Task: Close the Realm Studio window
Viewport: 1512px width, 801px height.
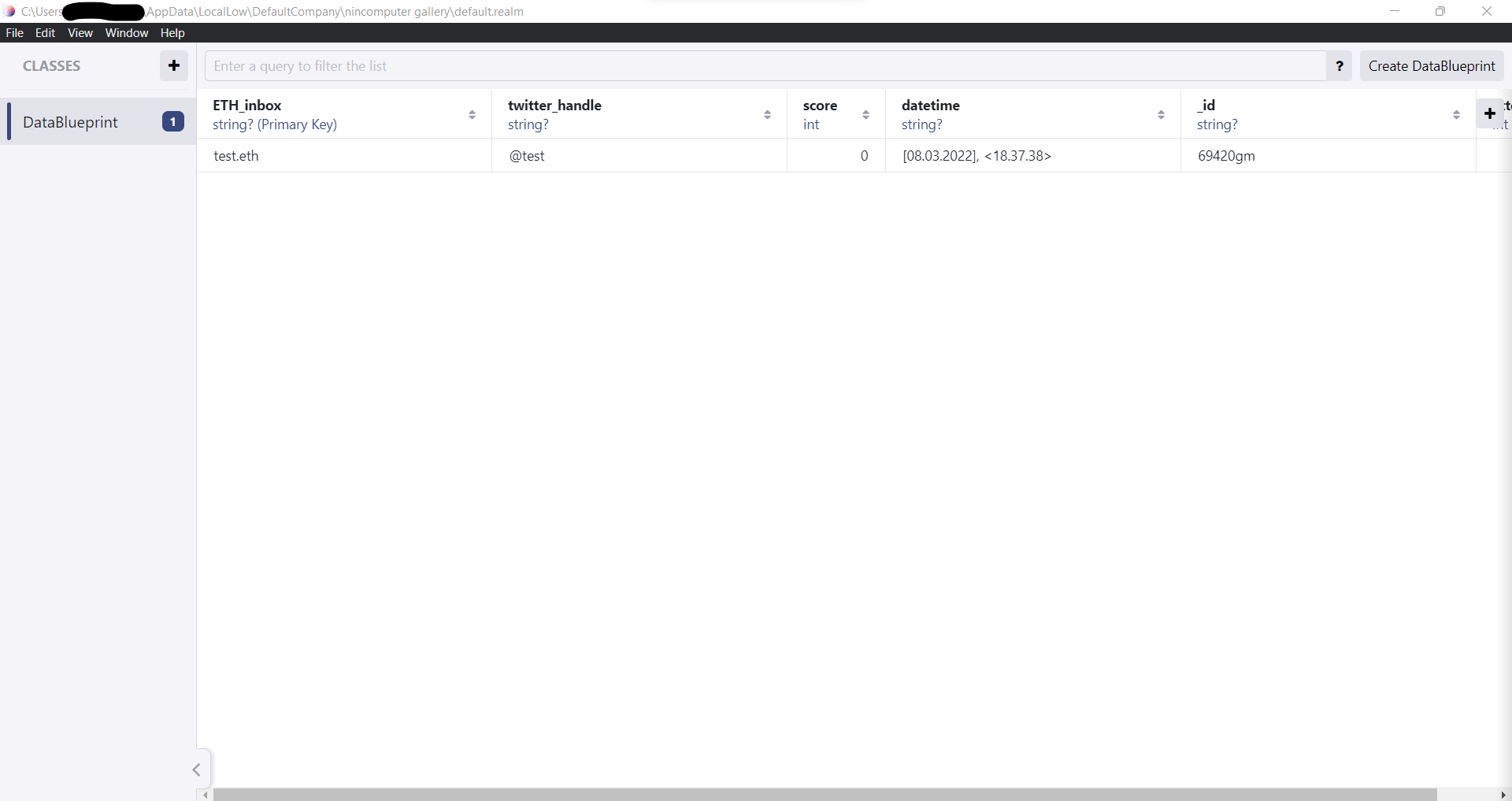Action: point(1487,11)
